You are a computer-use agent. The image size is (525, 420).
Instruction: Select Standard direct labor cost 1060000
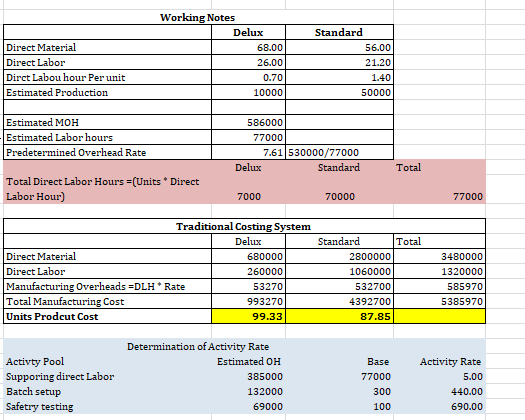[370, 272]
